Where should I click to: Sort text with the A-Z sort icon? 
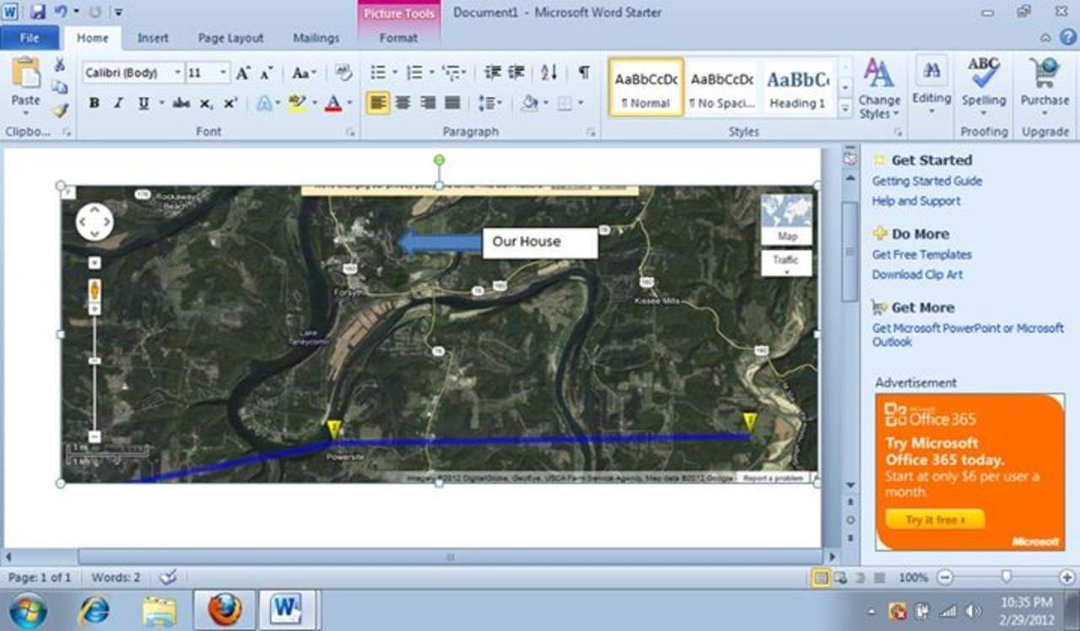(x=549, y=72)
